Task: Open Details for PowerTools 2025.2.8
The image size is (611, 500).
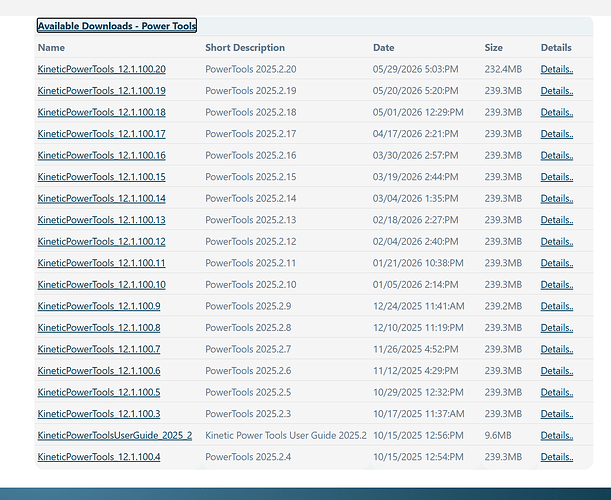Action: 557,328
